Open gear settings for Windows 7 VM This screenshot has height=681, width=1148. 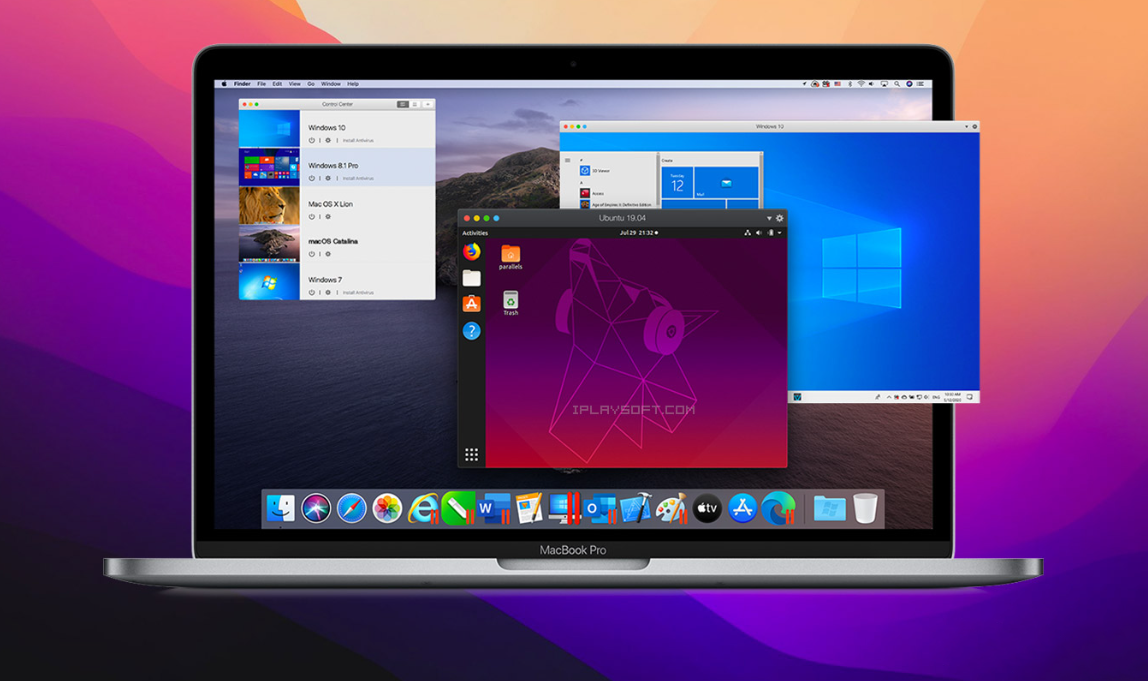tap(328, 292)
